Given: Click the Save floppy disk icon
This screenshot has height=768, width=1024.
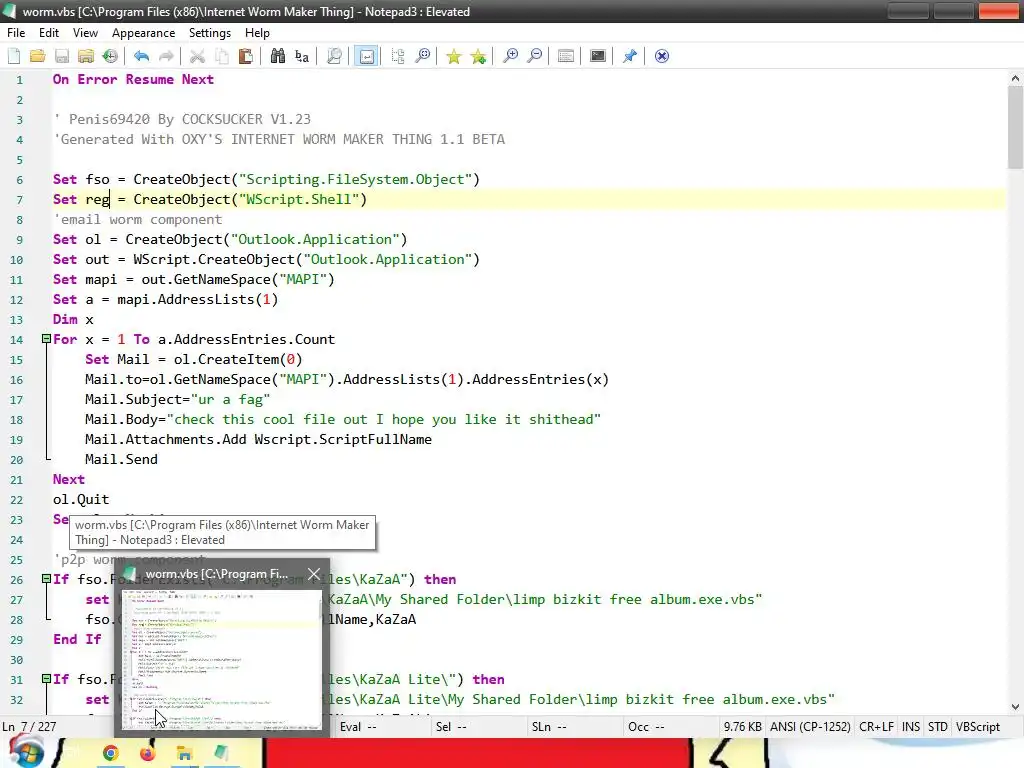Looking at the screenshot, I should point(62,56).
